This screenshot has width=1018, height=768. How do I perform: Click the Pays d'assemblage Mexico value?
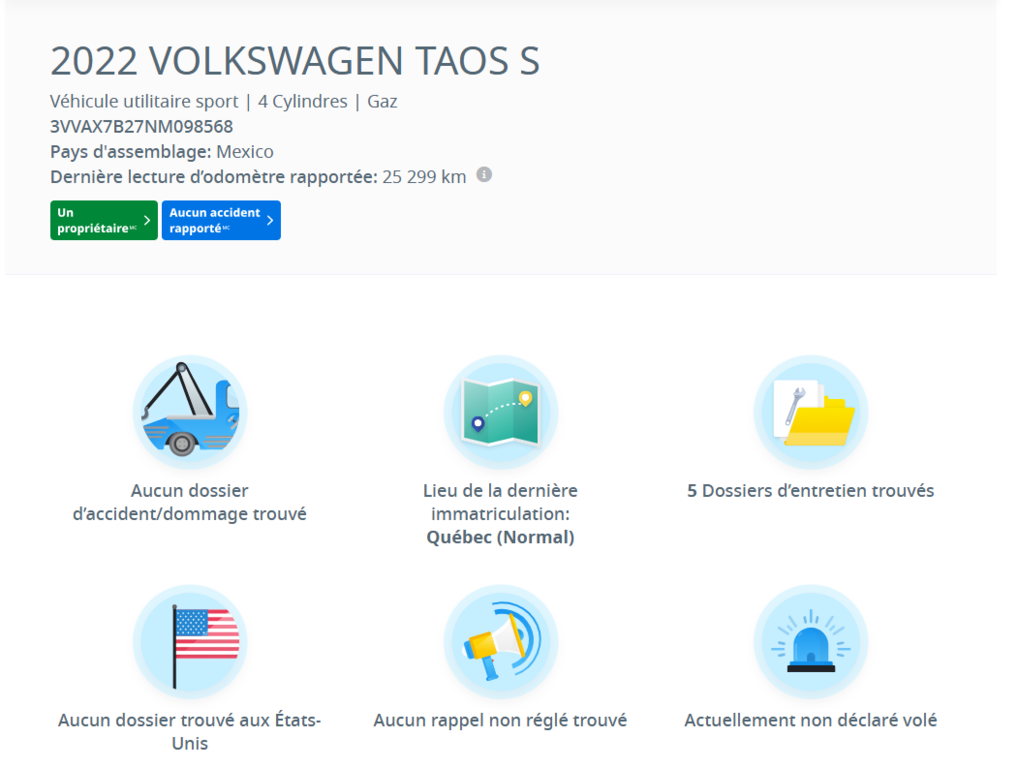tap(245, 151)
